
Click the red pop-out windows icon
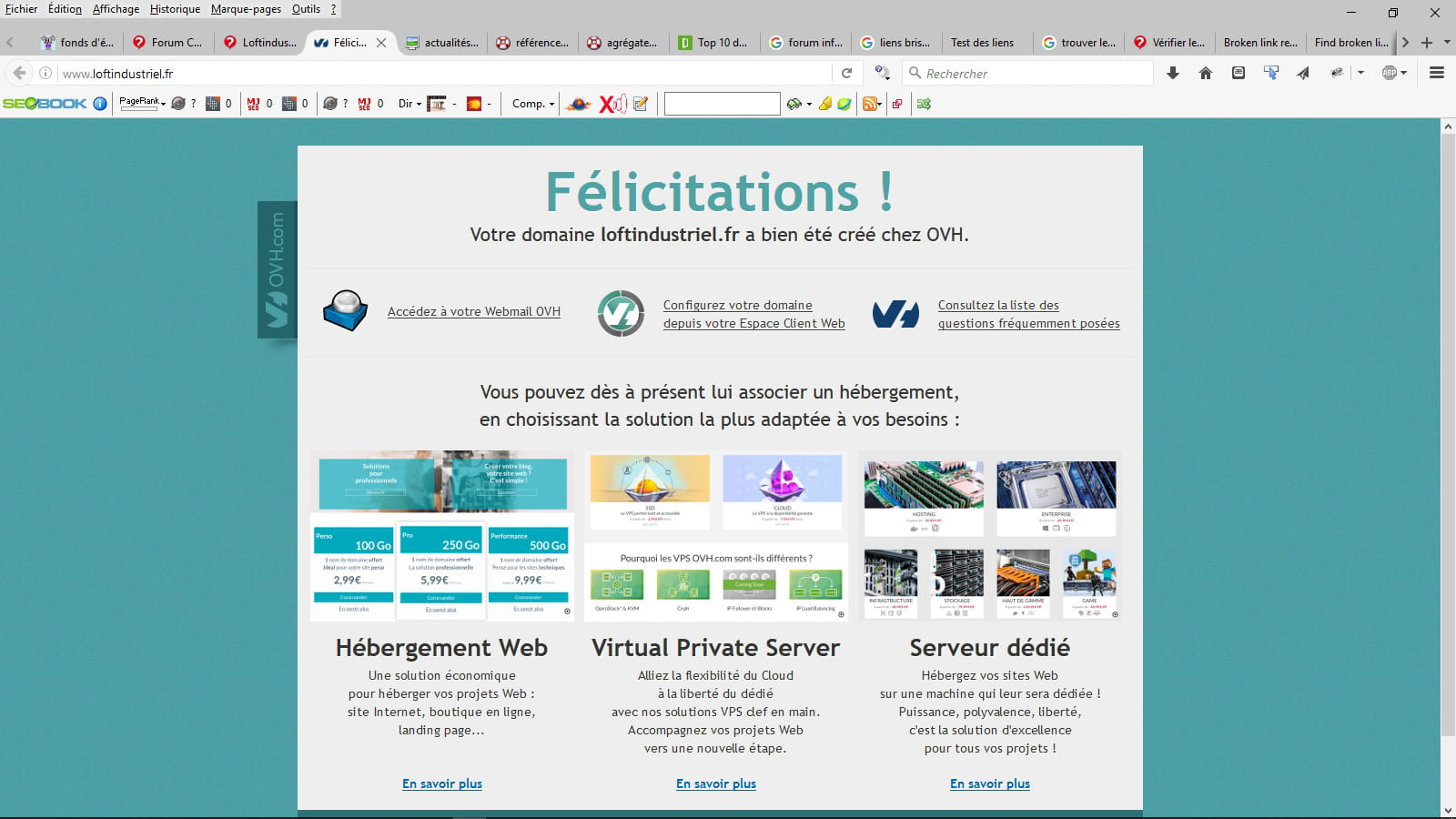point(897,104)
